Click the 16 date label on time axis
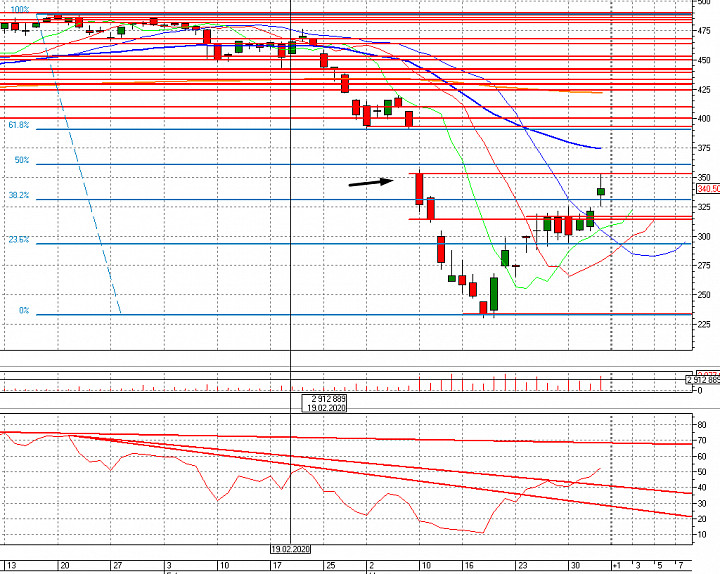Screen dimensions: 720x574 tap(469, 565)
